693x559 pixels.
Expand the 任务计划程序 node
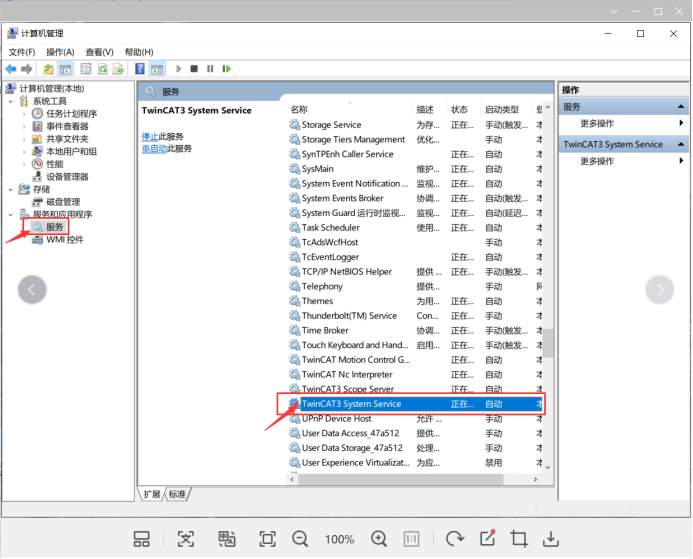tap(24, 114)
